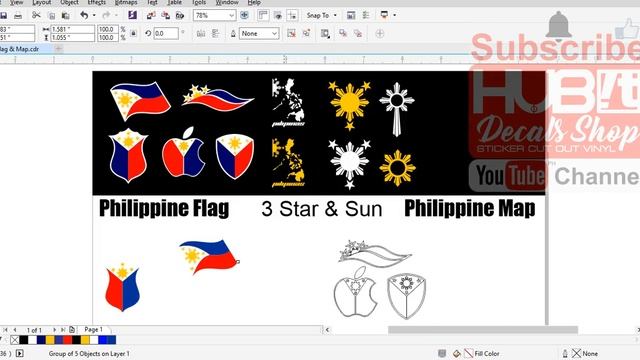Click the outline pen None indicator
This screenshot has height=360, width=640.
tap(580, 353)
